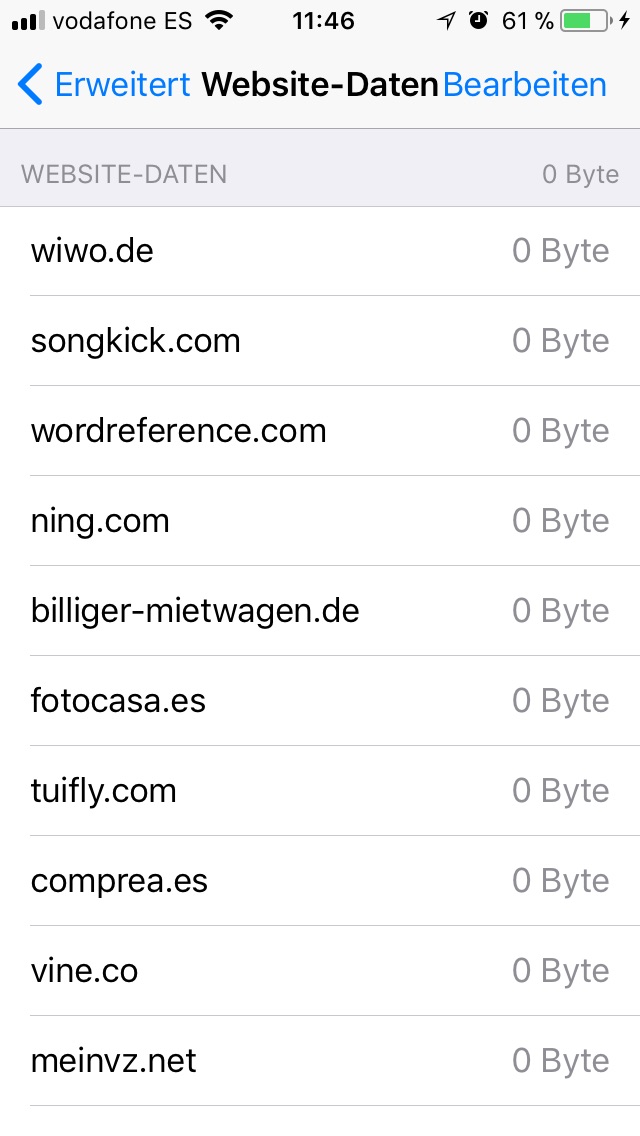This screenshot has height=1136, width=640.
Task: Select billiger-mietwagen.de in the list
Action: pyautogui.click(x=320, y=611)
